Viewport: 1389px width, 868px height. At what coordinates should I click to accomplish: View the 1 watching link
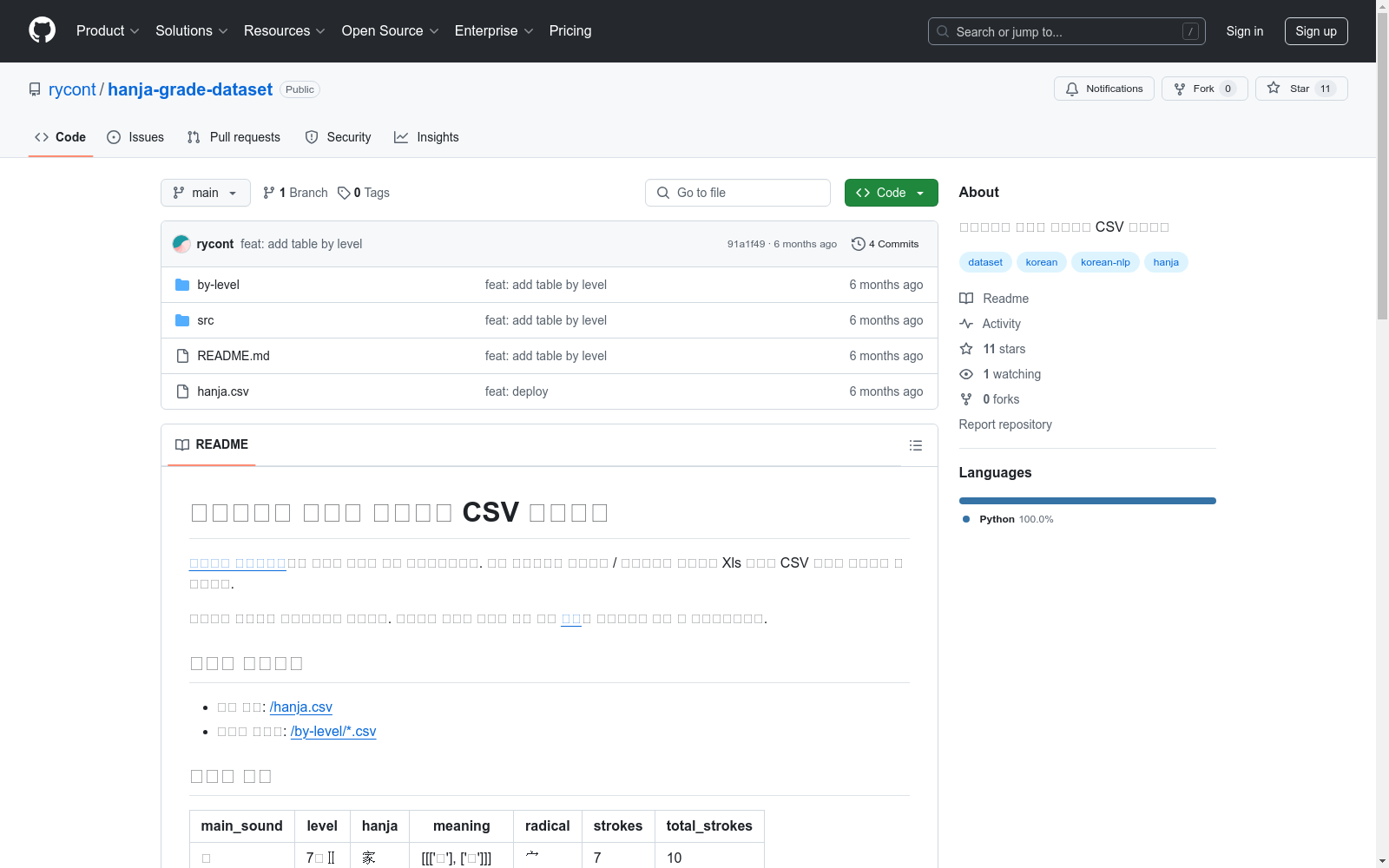click(1000, 374)
